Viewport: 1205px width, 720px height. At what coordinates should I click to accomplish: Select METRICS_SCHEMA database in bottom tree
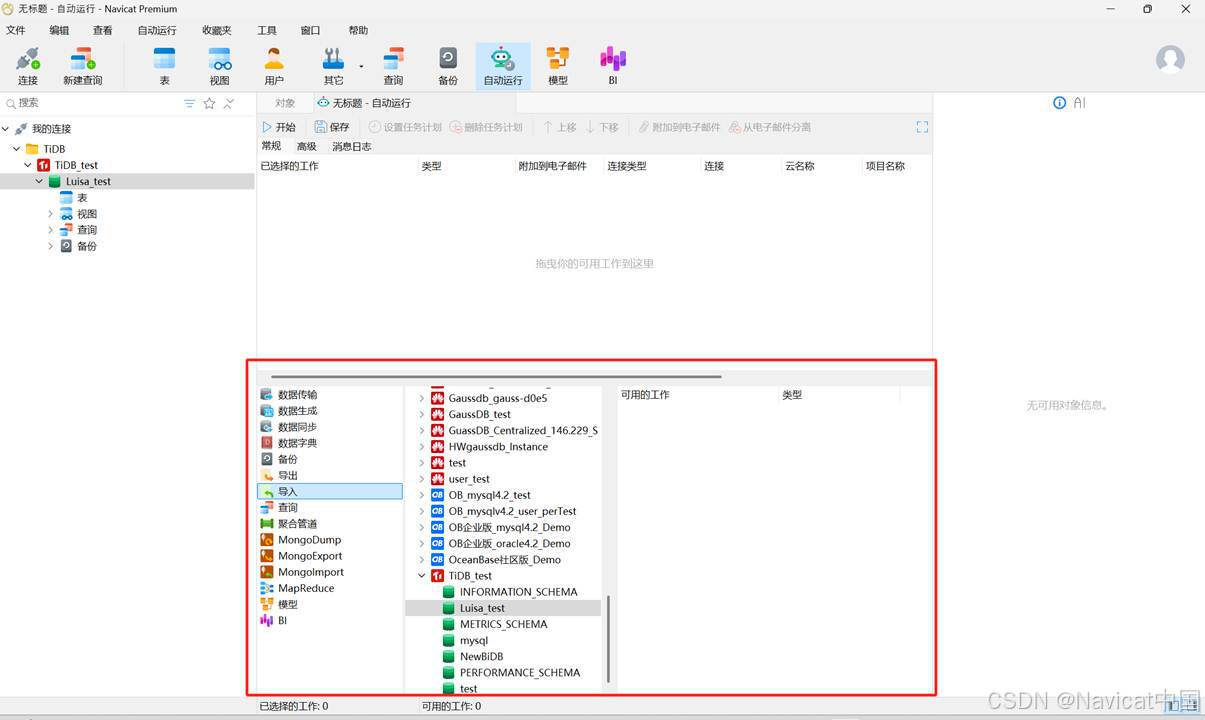click(503, 624)
